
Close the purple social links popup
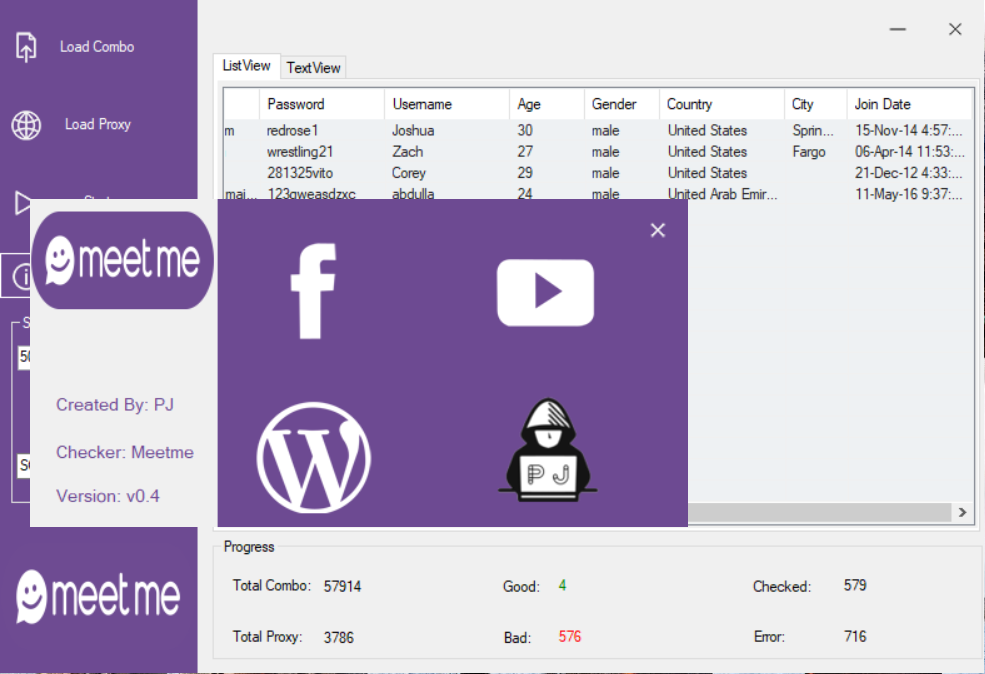coord(658,231)
